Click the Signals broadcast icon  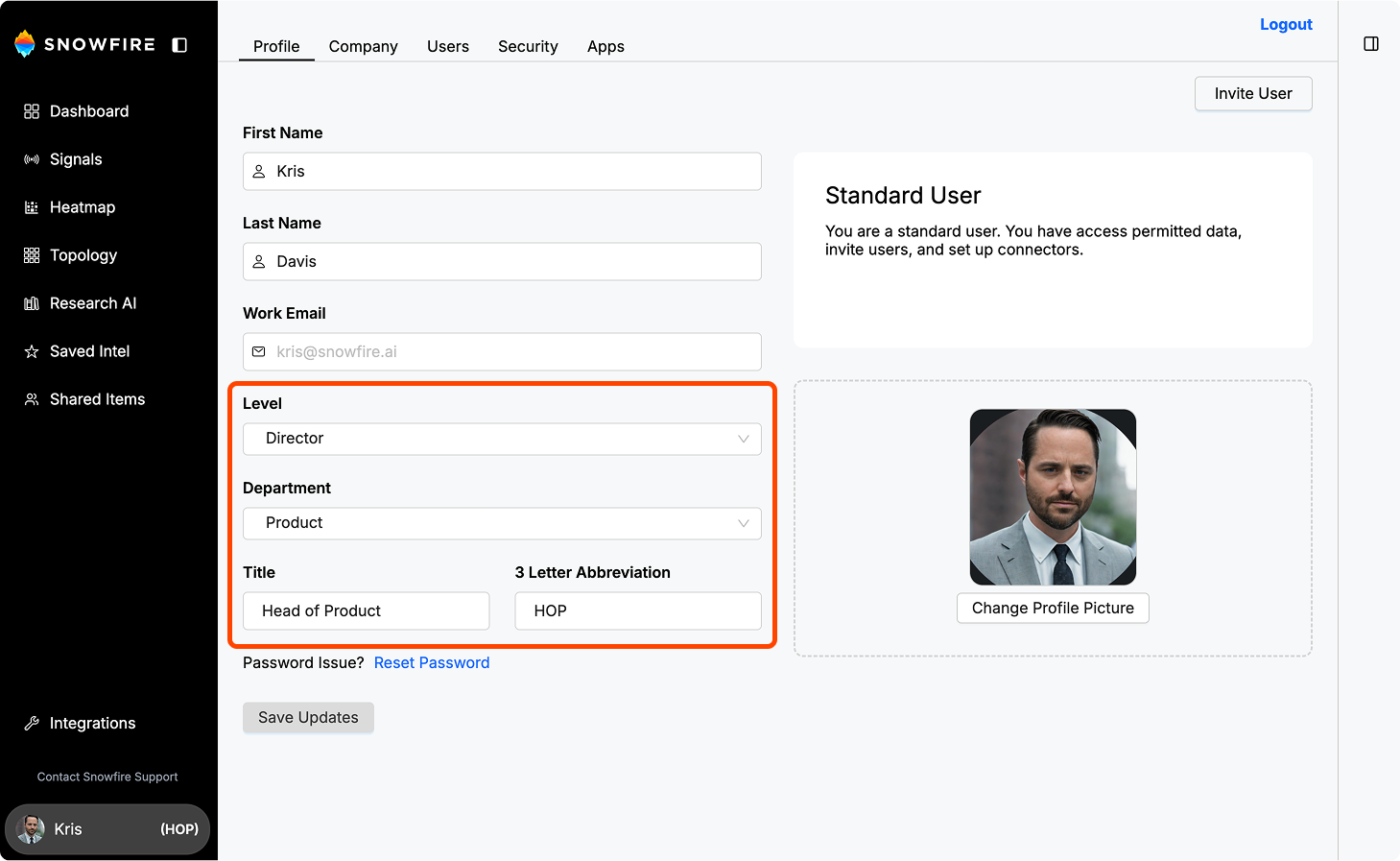[x=32, y=159]
